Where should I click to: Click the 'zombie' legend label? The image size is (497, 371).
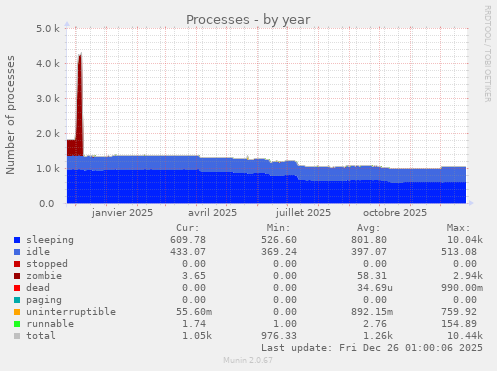(44, 276)
